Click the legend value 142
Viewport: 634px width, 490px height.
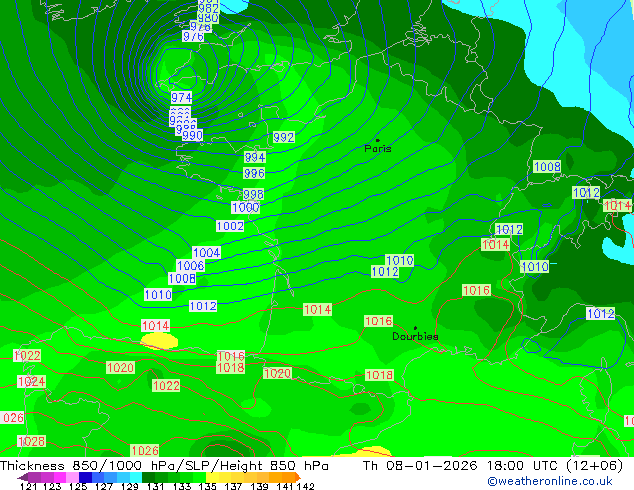tap(305, 486)
